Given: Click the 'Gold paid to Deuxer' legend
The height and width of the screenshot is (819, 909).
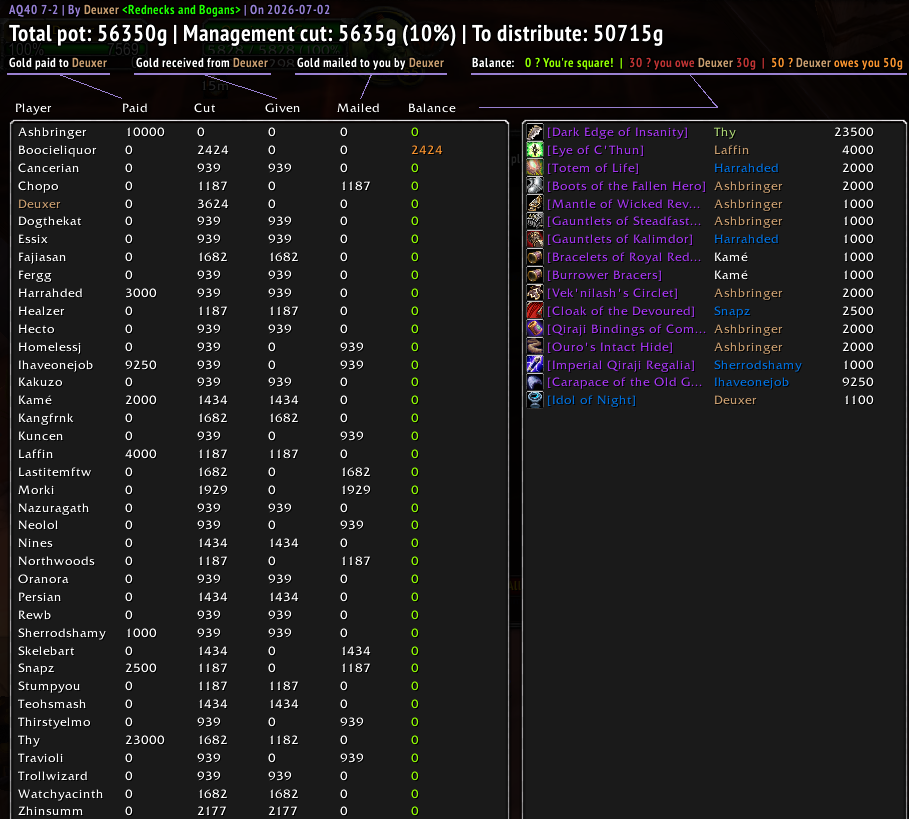Looking at the screenshot, I should coord(58,63).
